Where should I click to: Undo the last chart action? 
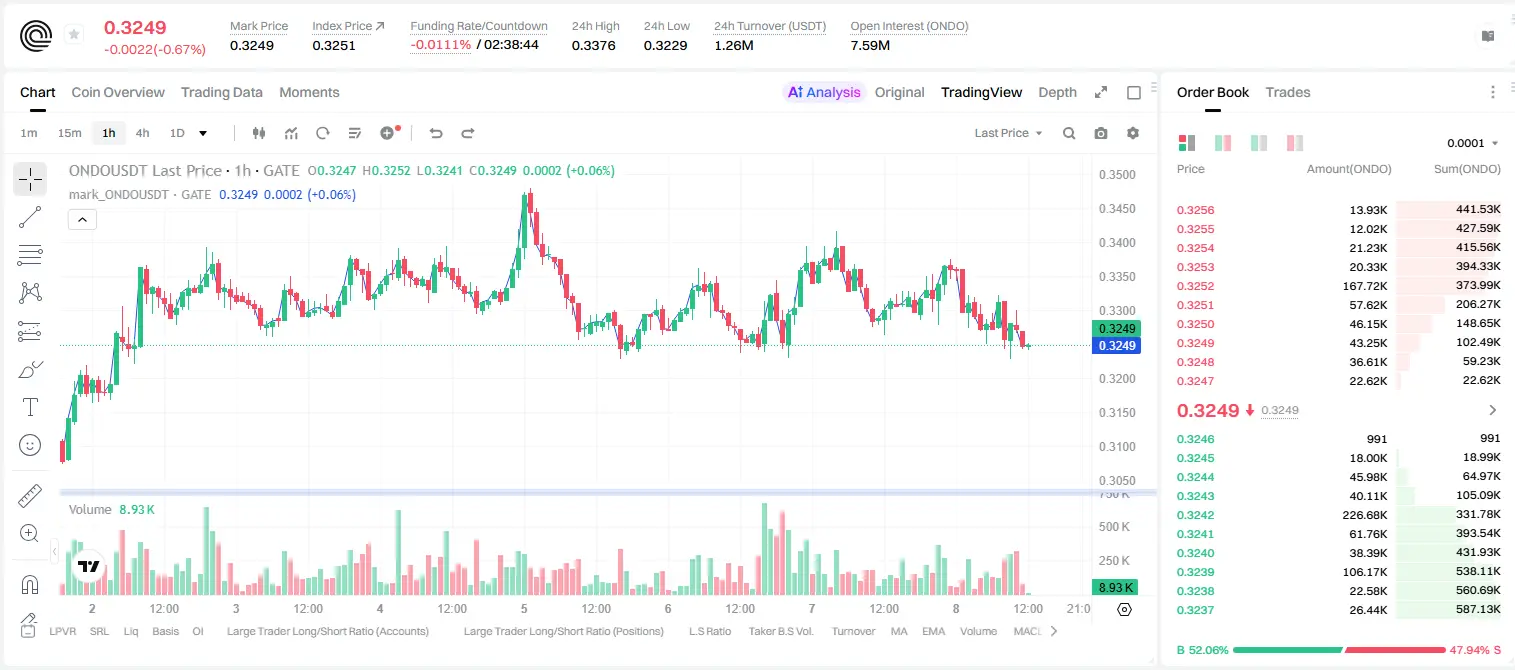point(436,133)
